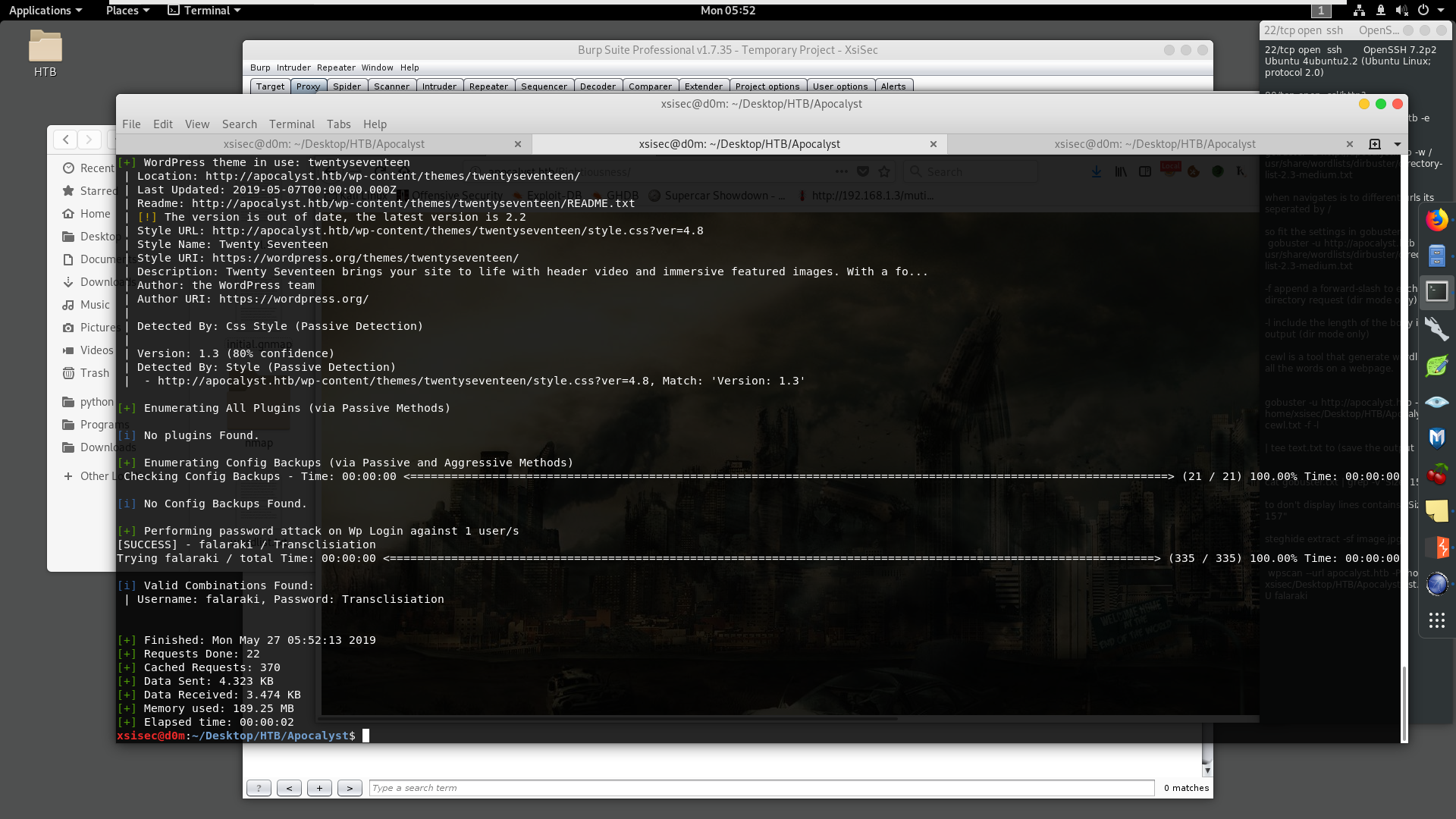Close the active middle terminal tab
The width and height of the screenshot is (1456, 819).
tap(934, 144)
